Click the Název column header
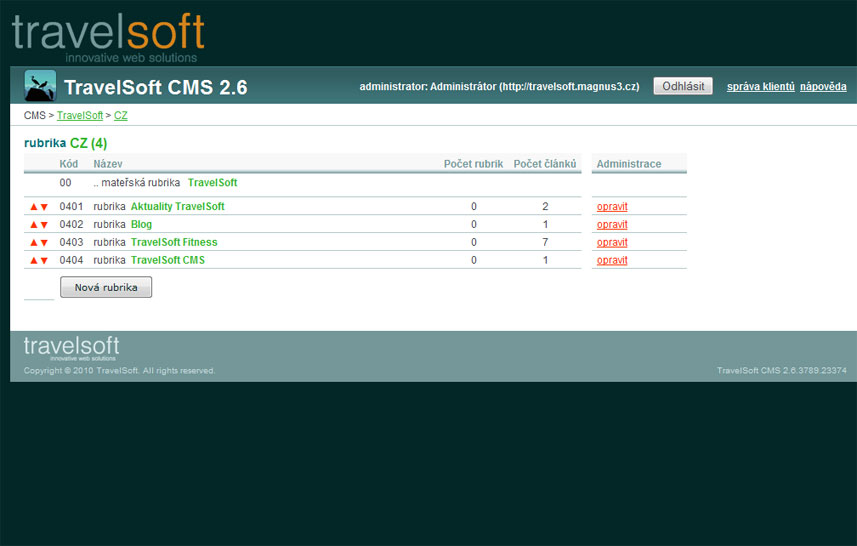857x546 pixels. [108, 164]
